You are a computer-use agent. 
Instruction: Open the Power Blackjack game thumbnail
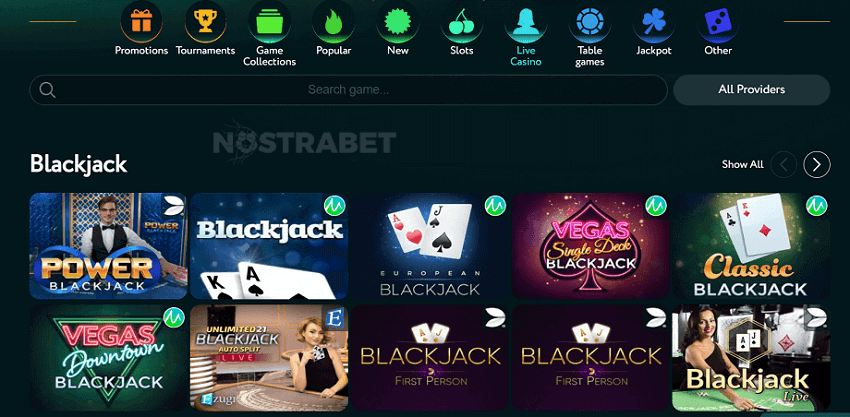pyautogui.click(x=108, y=246)
